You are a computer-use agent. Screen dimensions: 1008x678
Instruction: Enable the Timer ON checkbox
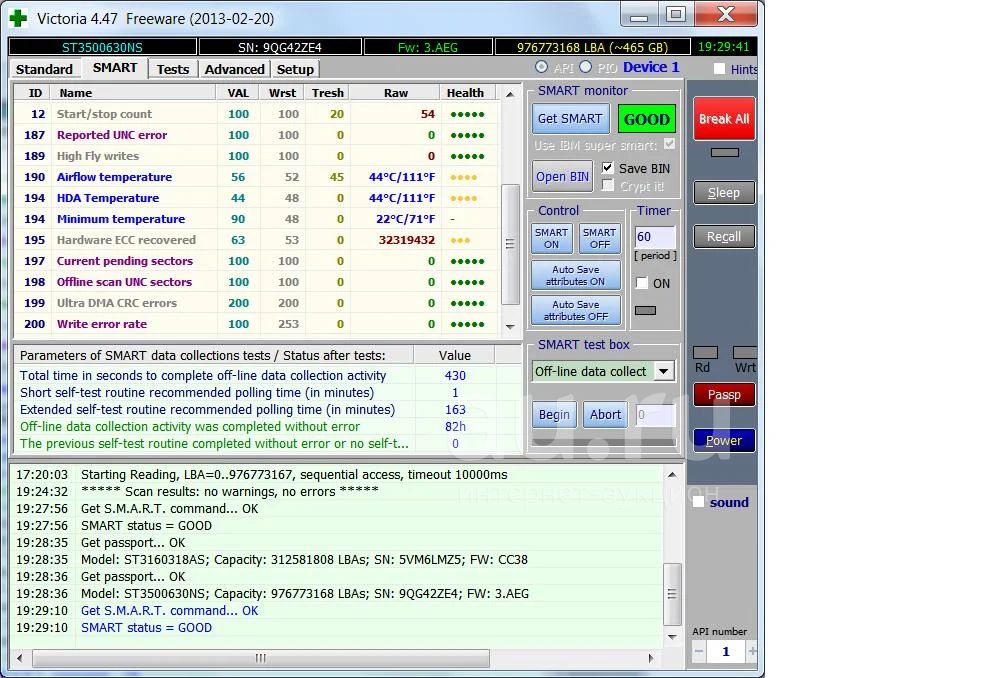click(x=642, y=283)
